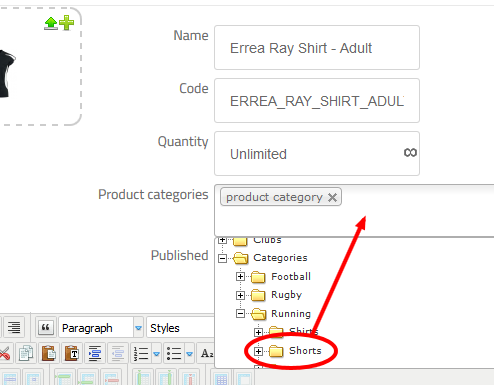Select the Rugby category in tree
This screenshot has width=494, height=385.
[286, 295]
